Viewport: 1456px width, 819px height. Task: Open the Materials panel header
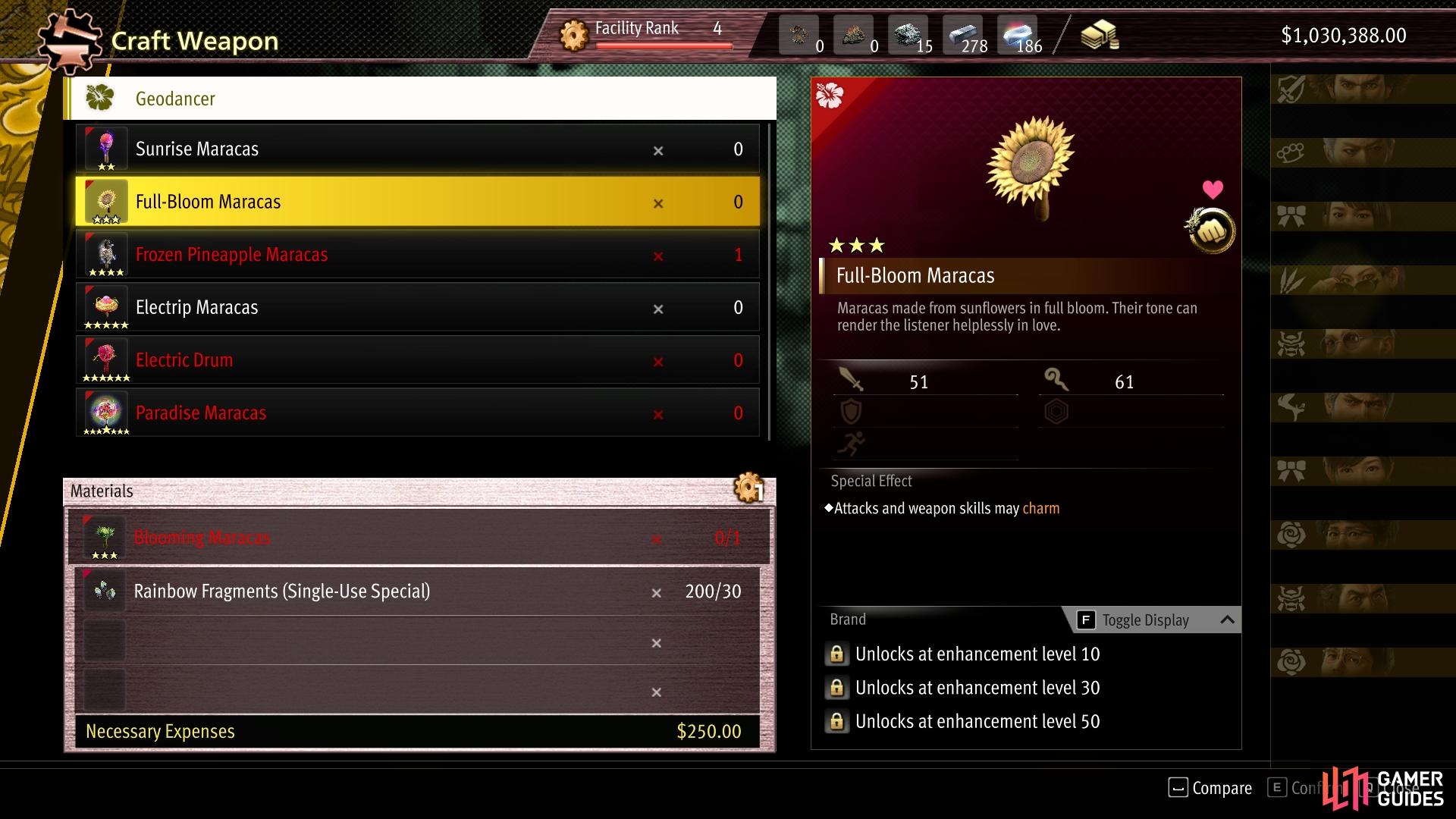[419, 491]
